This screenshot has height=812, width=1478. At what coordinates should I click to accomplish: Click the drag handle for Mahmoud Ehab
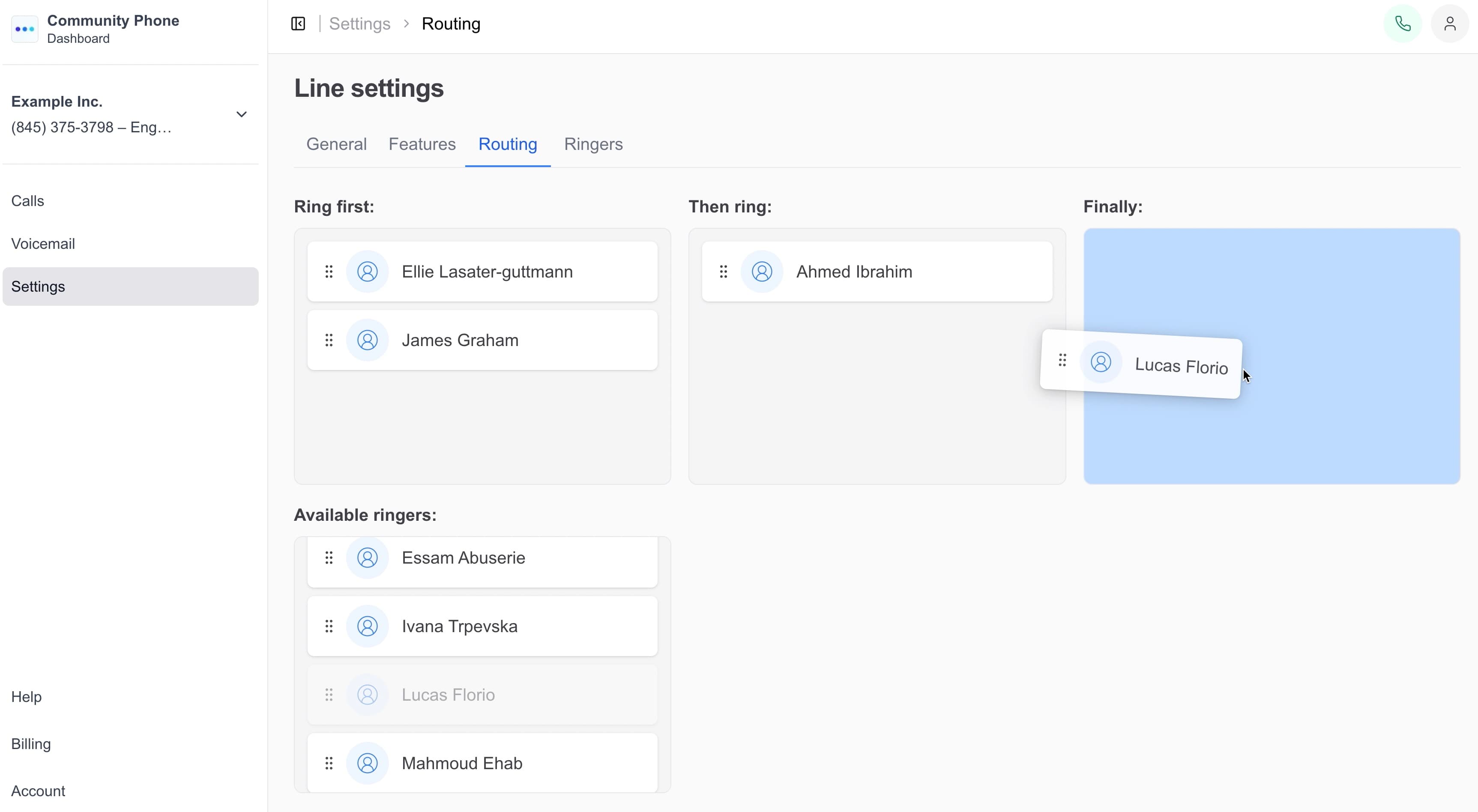(329, 763)
